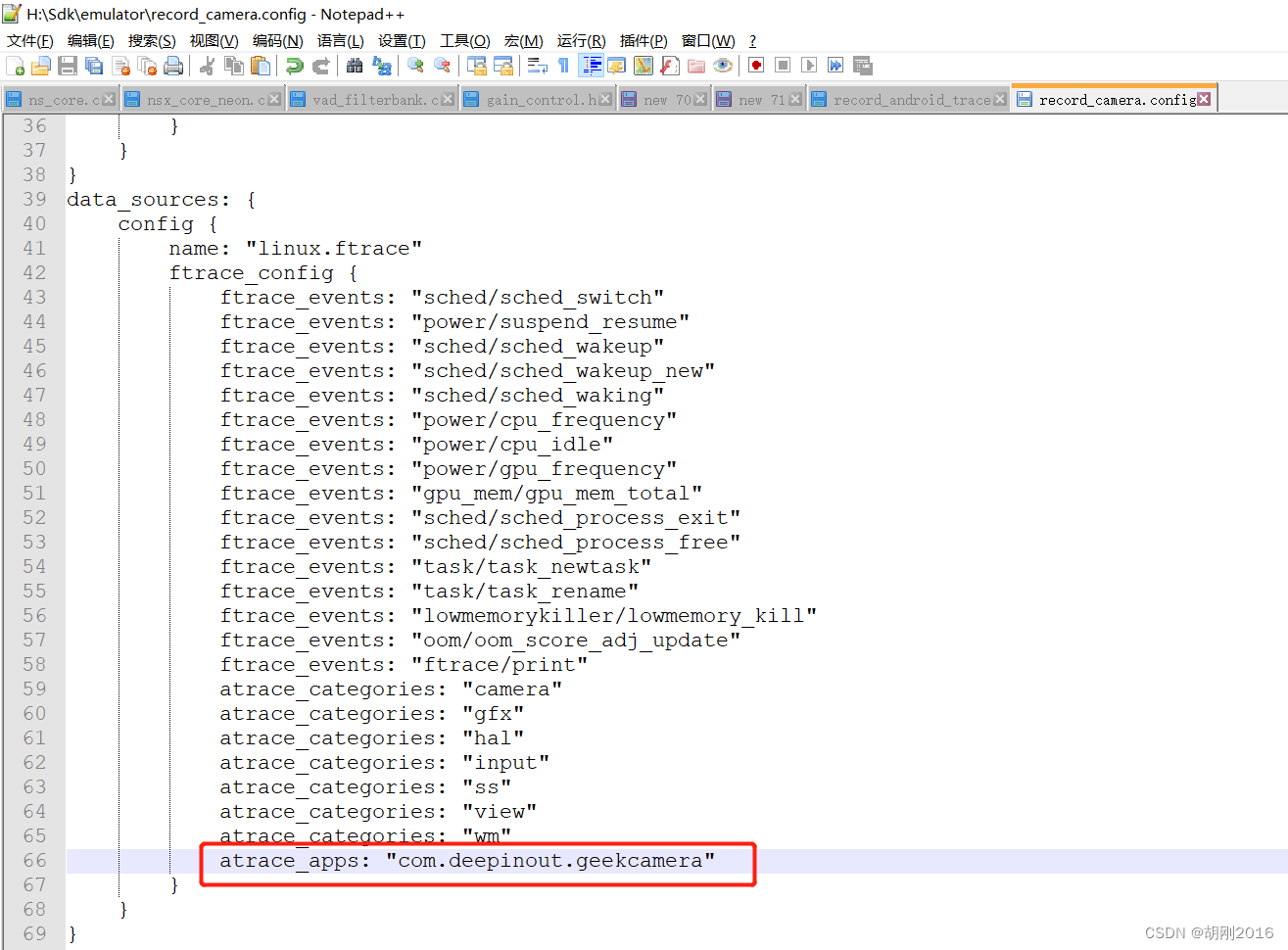Viewport: 1288px width, 950px height.
Task: Click the Replace toolbar icon
Action: [382, 66]
